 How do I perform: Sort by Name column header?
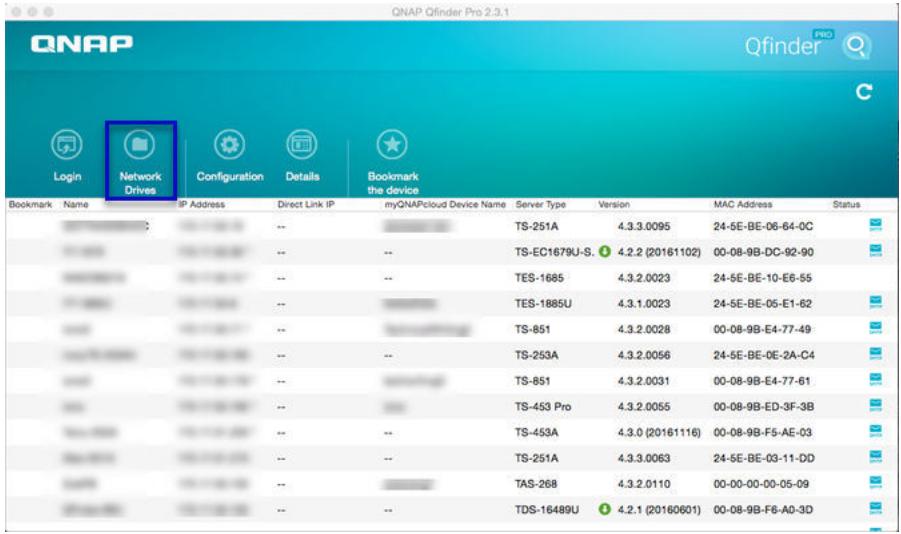pos(76,204)
